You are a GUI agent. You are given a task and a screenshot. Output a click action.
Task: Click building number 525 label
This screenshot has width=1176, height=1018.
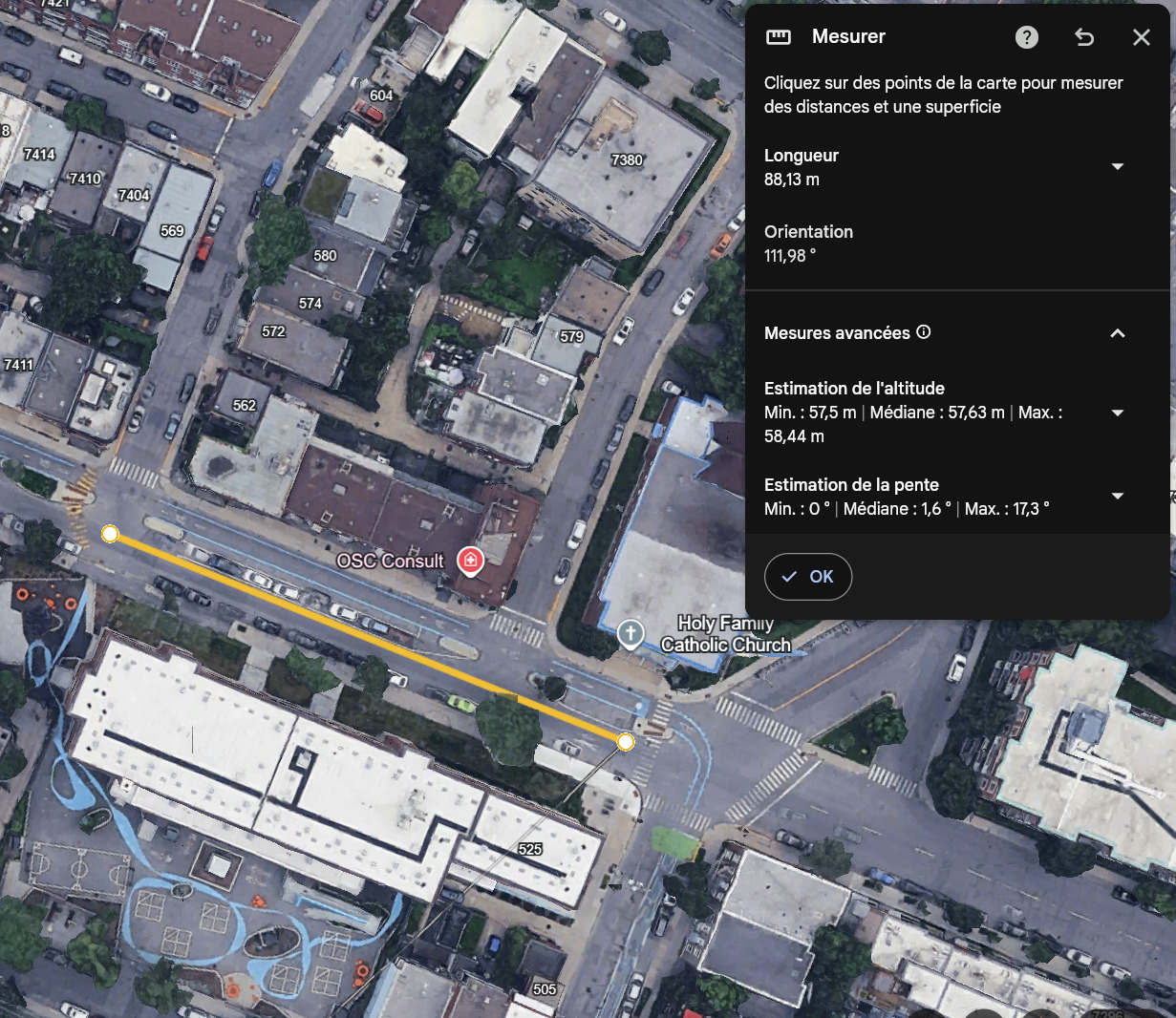click(530, 849)
